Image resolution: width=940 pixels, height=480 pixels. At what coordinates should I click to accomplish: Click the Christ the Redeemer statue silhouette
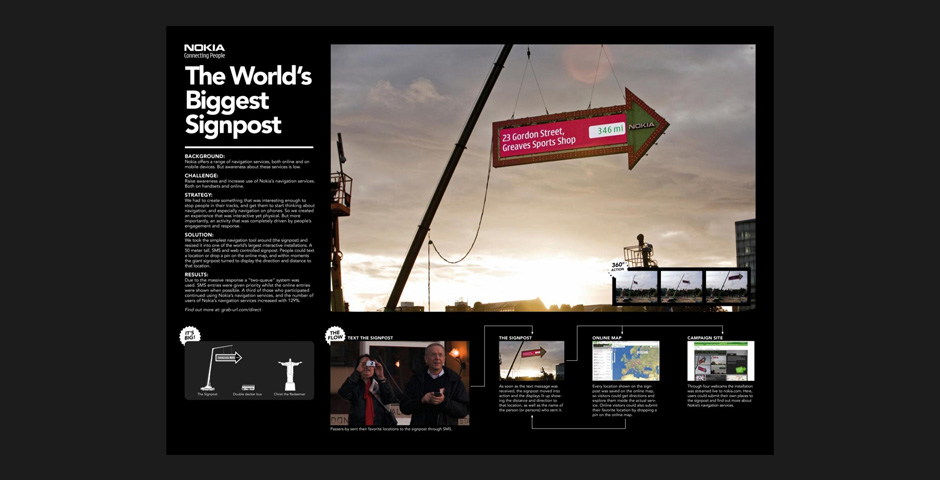pos(290,375)
